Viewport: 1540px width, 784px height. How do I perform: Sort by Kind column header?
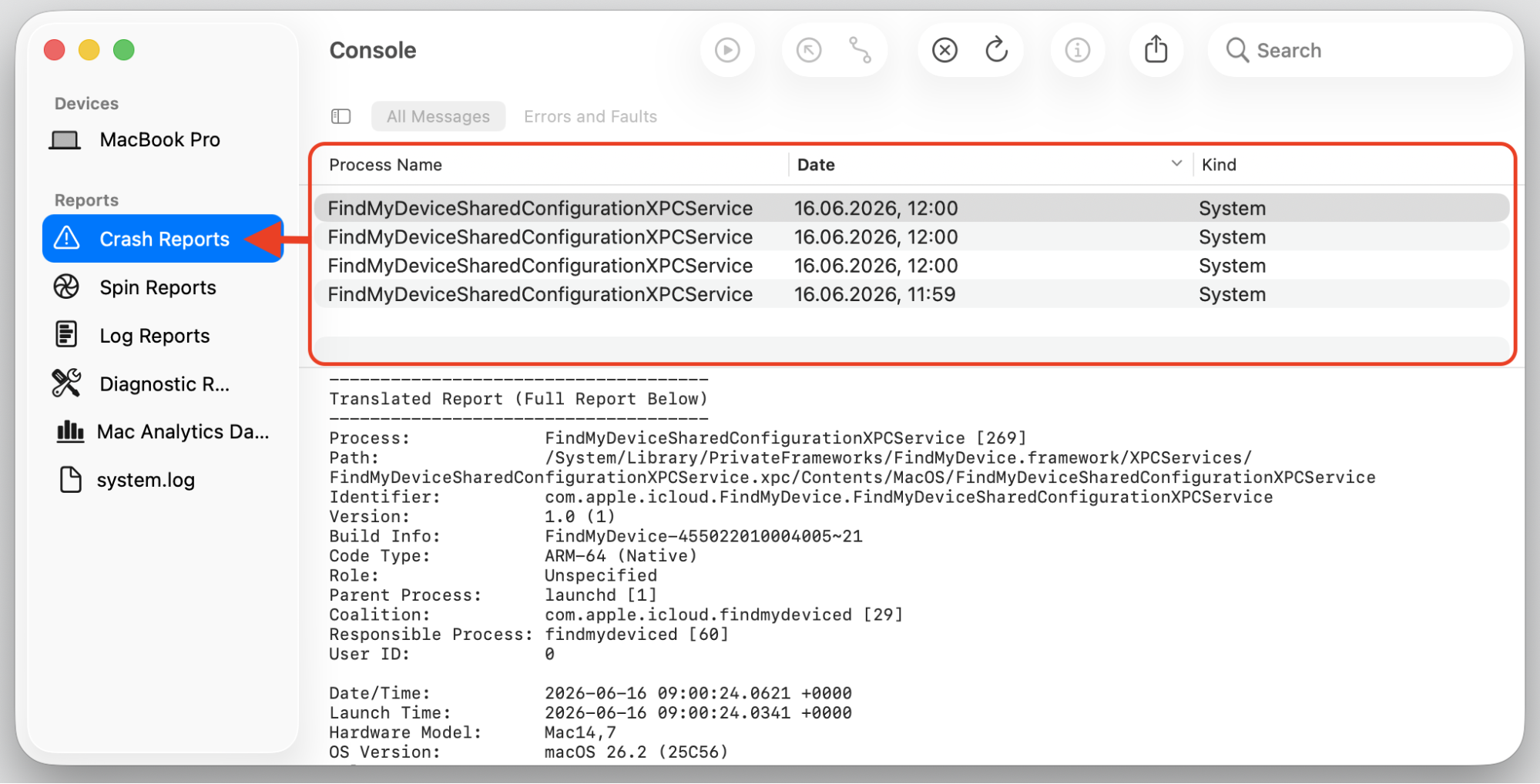coord(1219,165)
